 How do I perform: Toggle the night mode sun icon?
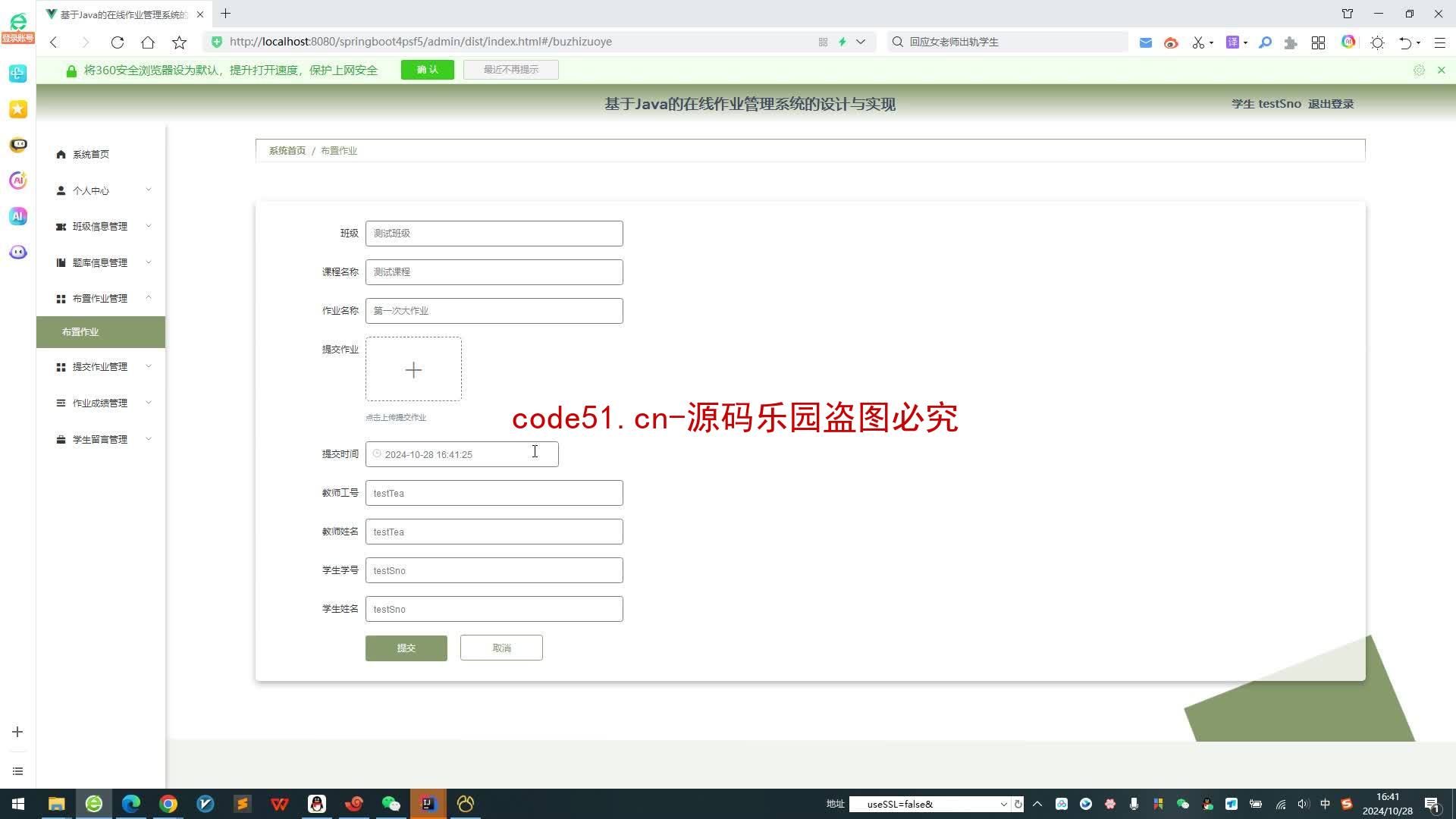[1378, 42]
